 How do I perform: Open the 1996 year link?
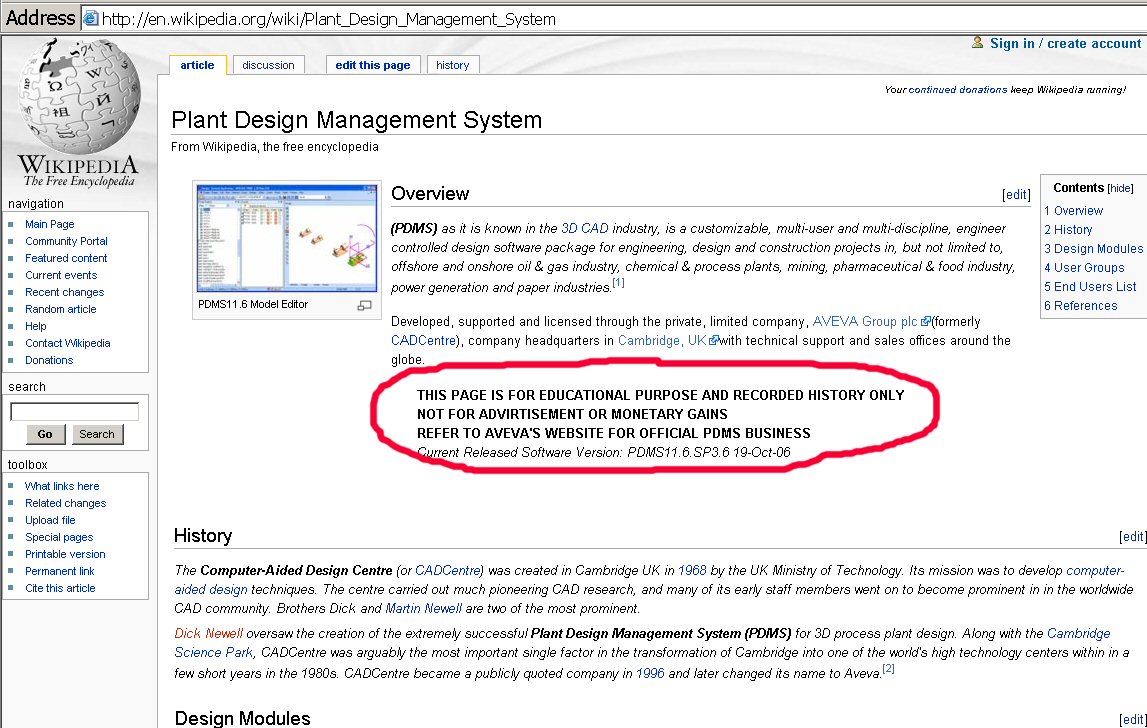(650, 673)
